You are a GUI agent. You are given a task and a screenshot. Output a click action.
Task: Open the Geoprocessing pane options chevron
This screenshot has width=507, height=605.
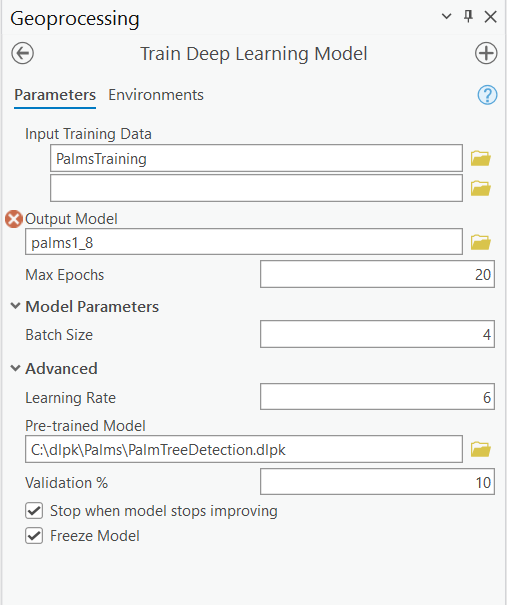click(446, 17)
